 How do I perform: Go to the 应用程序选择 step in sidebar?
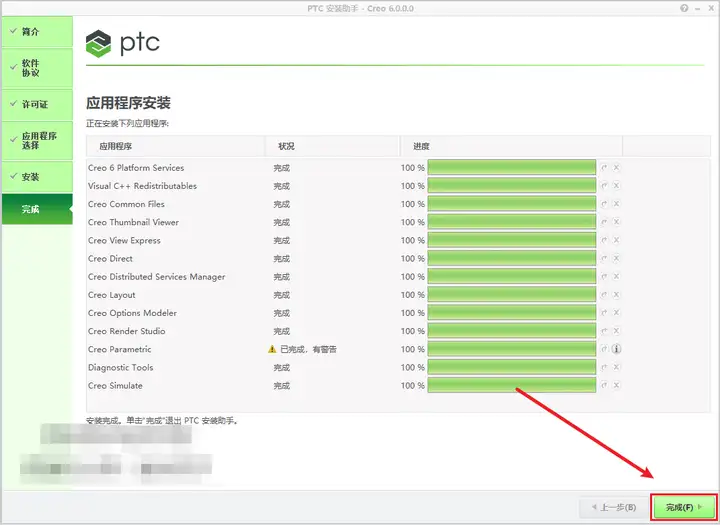coord(37,141)
